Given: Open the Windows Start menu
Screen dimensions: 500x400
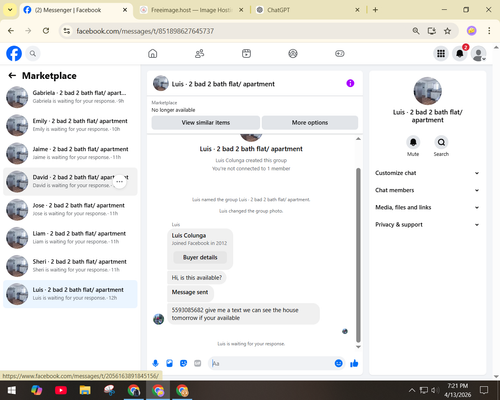Looking at the screenshot, I should tap(12, 390).
